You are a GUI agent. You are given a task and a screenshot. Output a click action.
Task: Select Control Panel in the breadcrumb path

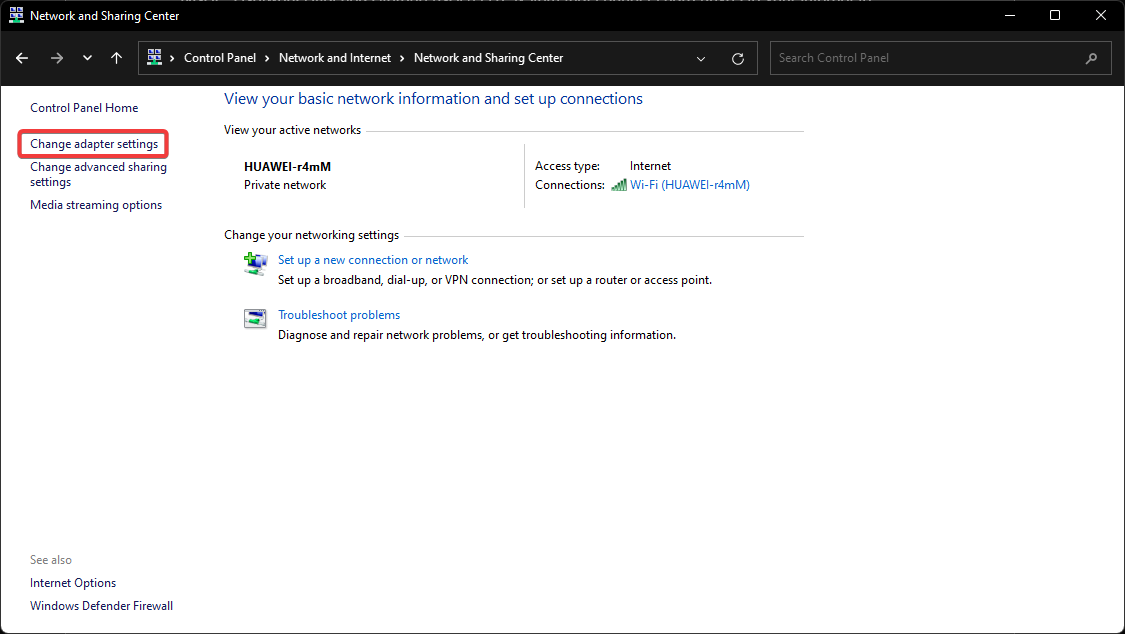pos(221,57)
